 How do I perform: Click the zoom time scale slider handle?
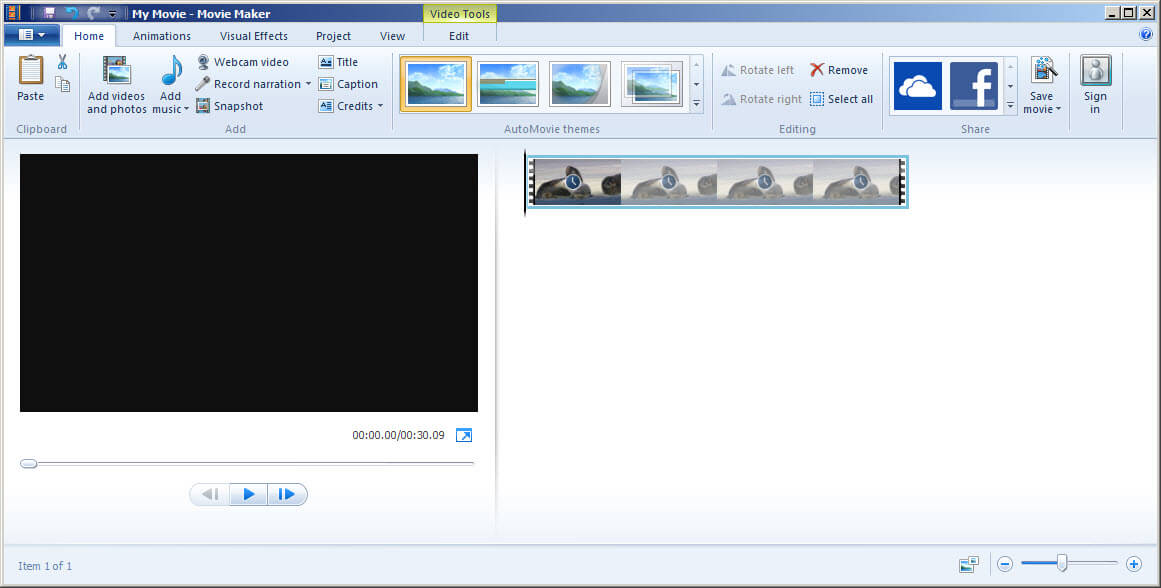1062,564
